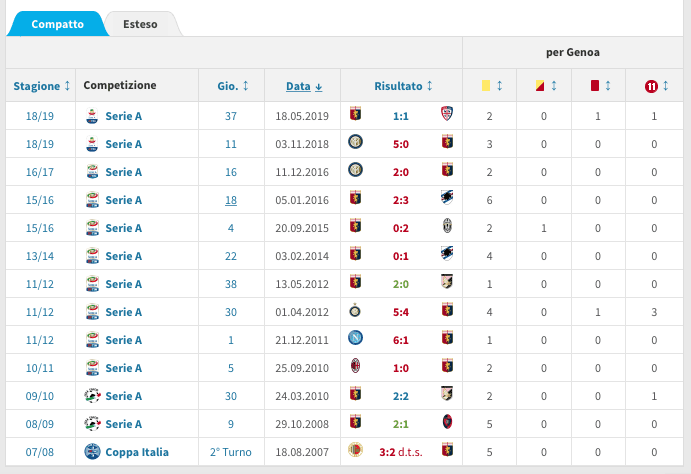Sort table by Data column
Screen dimensions: 691x474
[303, 86]
